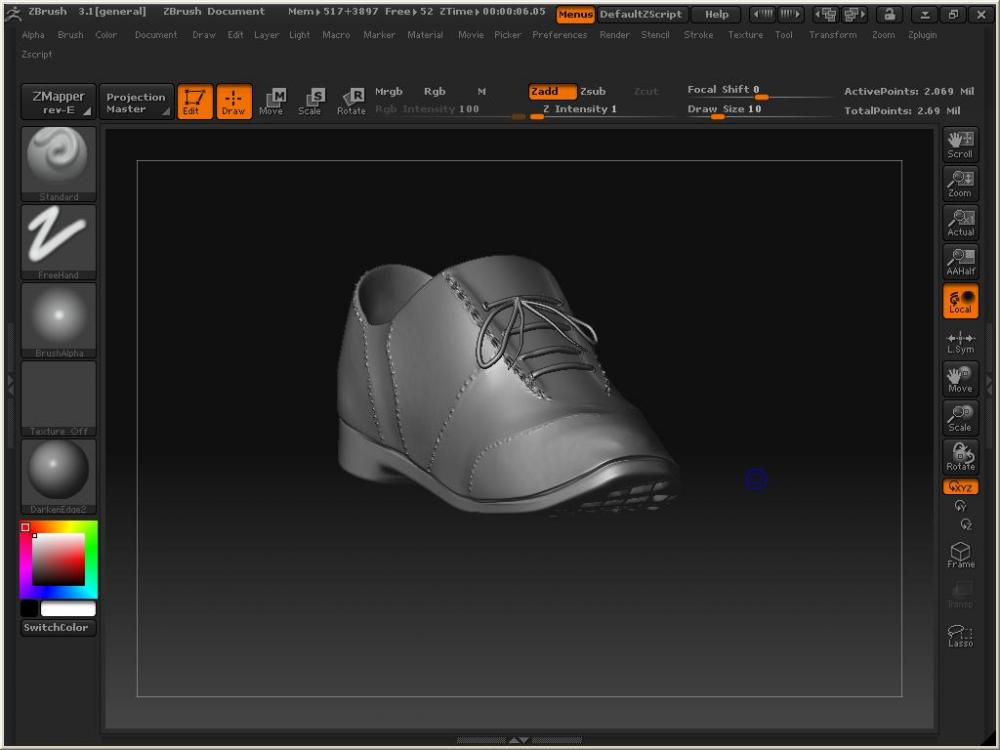Click the AAHalf view icon

pyautogui.click(x=960, y=261)
